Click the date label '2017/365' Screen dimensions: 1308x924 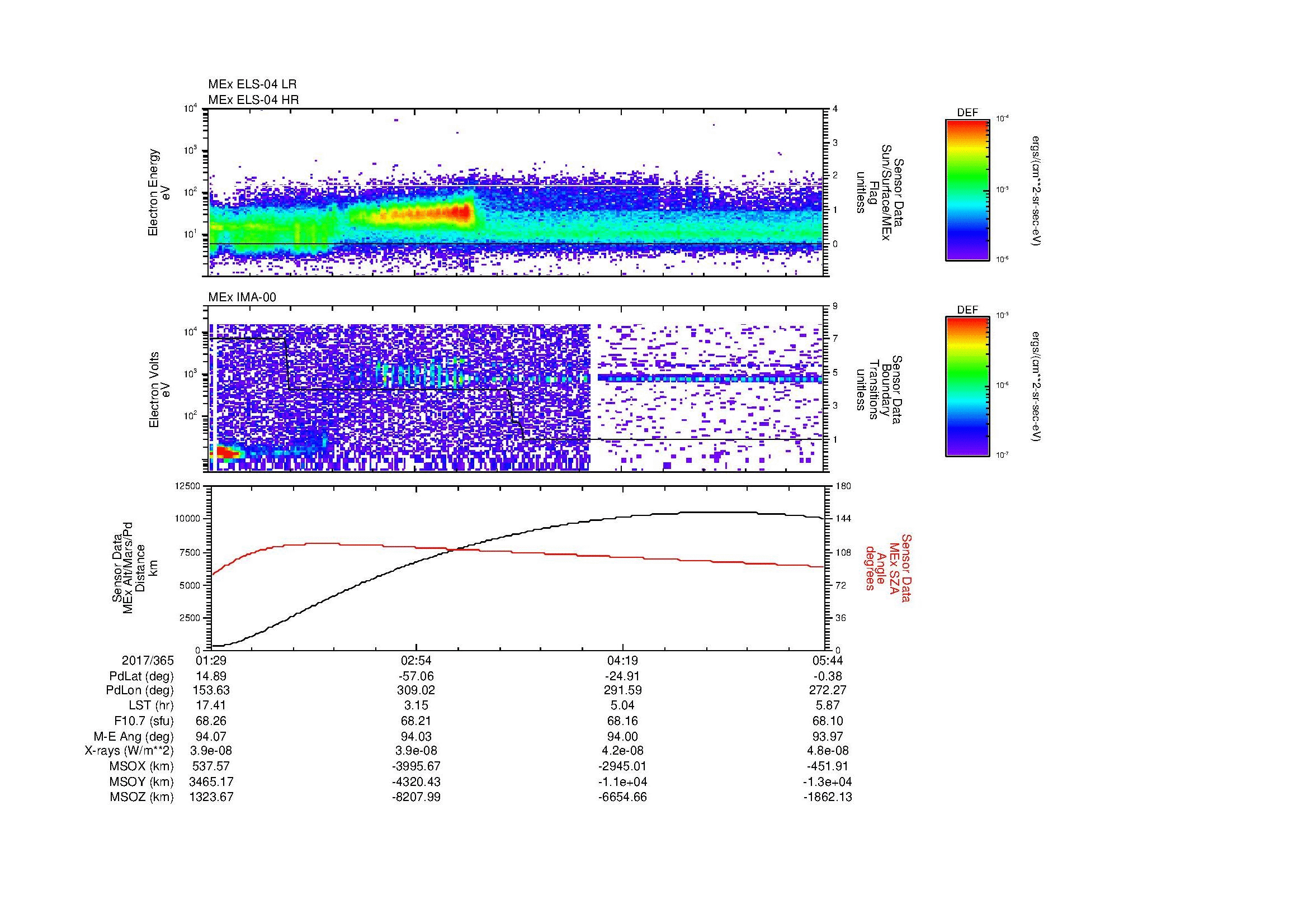(148, 661)
